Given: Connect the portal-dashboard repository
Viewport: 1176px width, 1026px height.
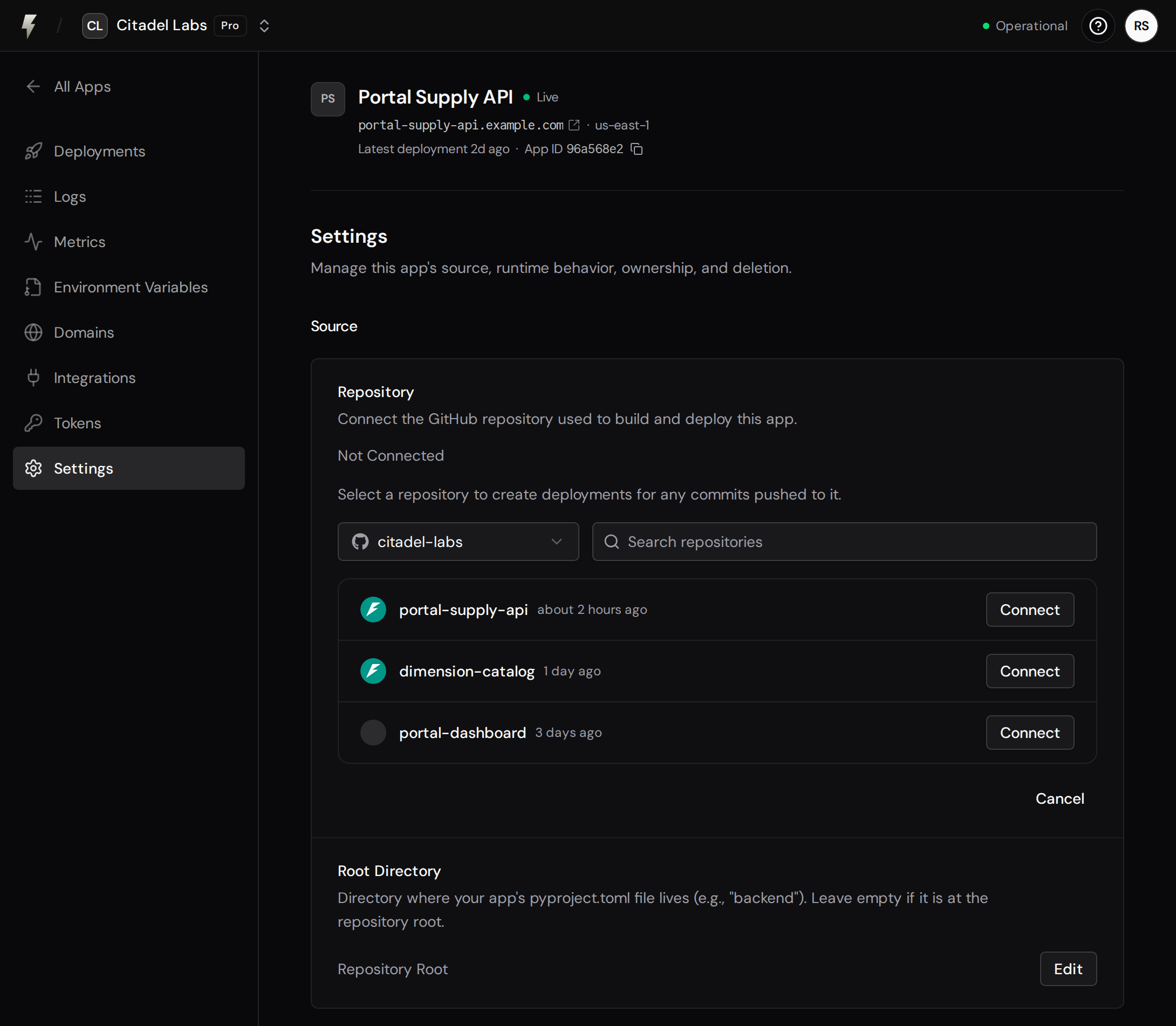Looking at the screenshot, I should coord(1029,733).
